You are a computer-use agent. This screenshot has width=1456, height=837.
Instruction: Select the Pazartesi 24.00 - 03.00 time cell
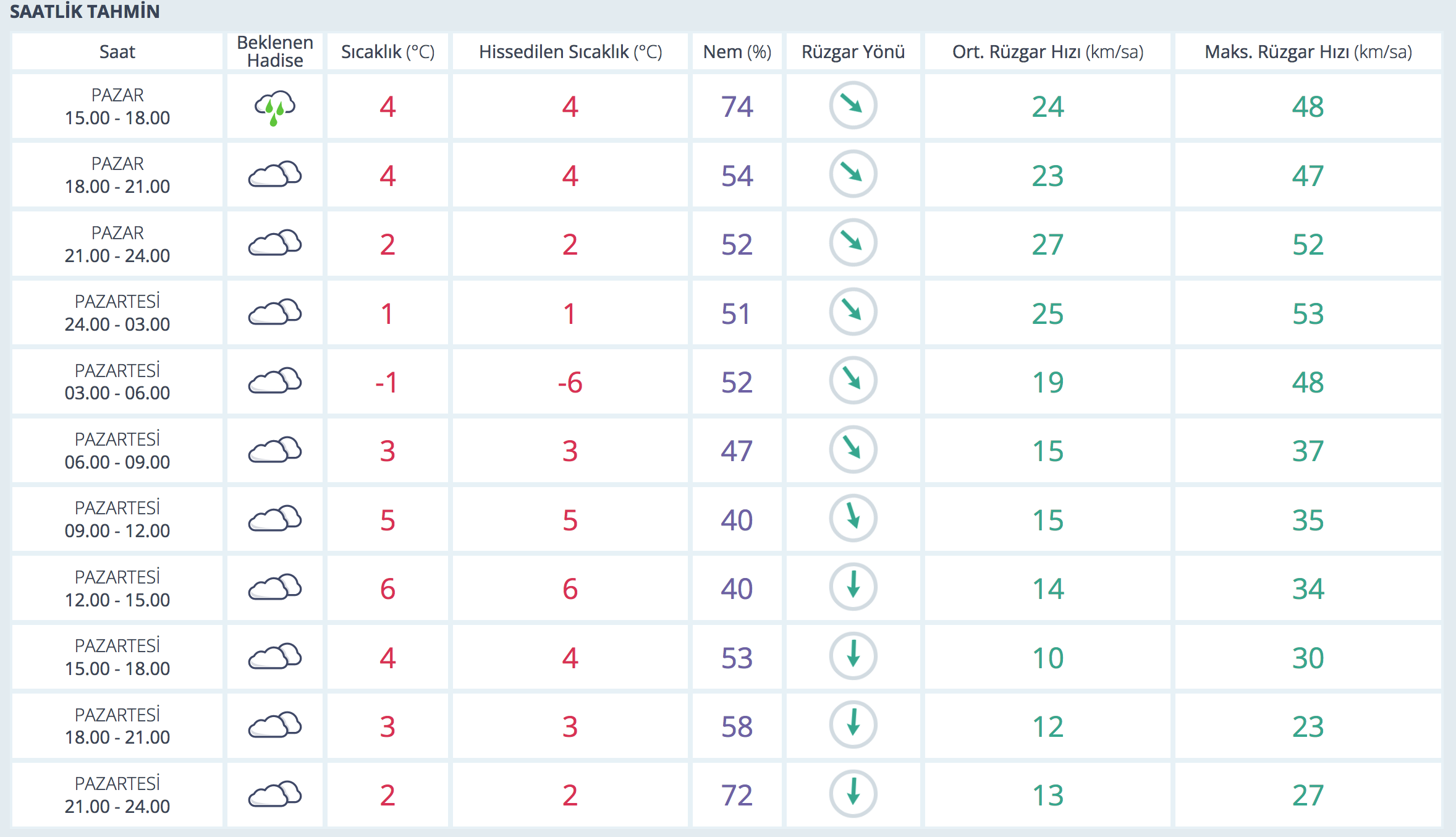[x=117, y=313]
